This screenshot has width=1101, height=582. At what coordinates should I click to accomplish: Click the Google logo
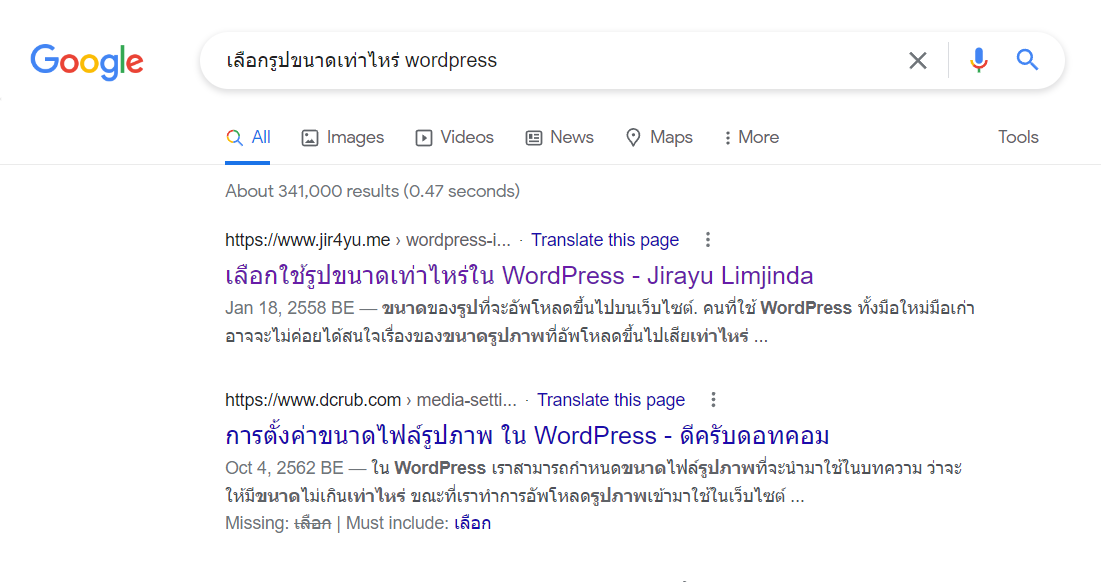click(86, 62)
